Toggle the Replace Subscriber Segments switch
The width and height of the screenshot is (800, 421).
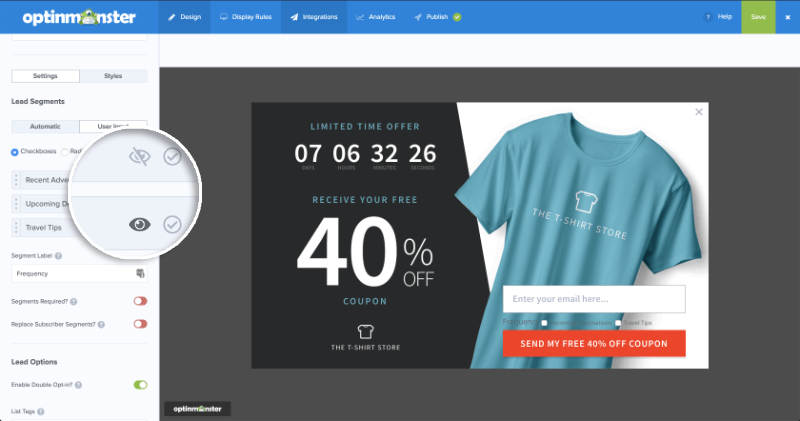(140, 324)
